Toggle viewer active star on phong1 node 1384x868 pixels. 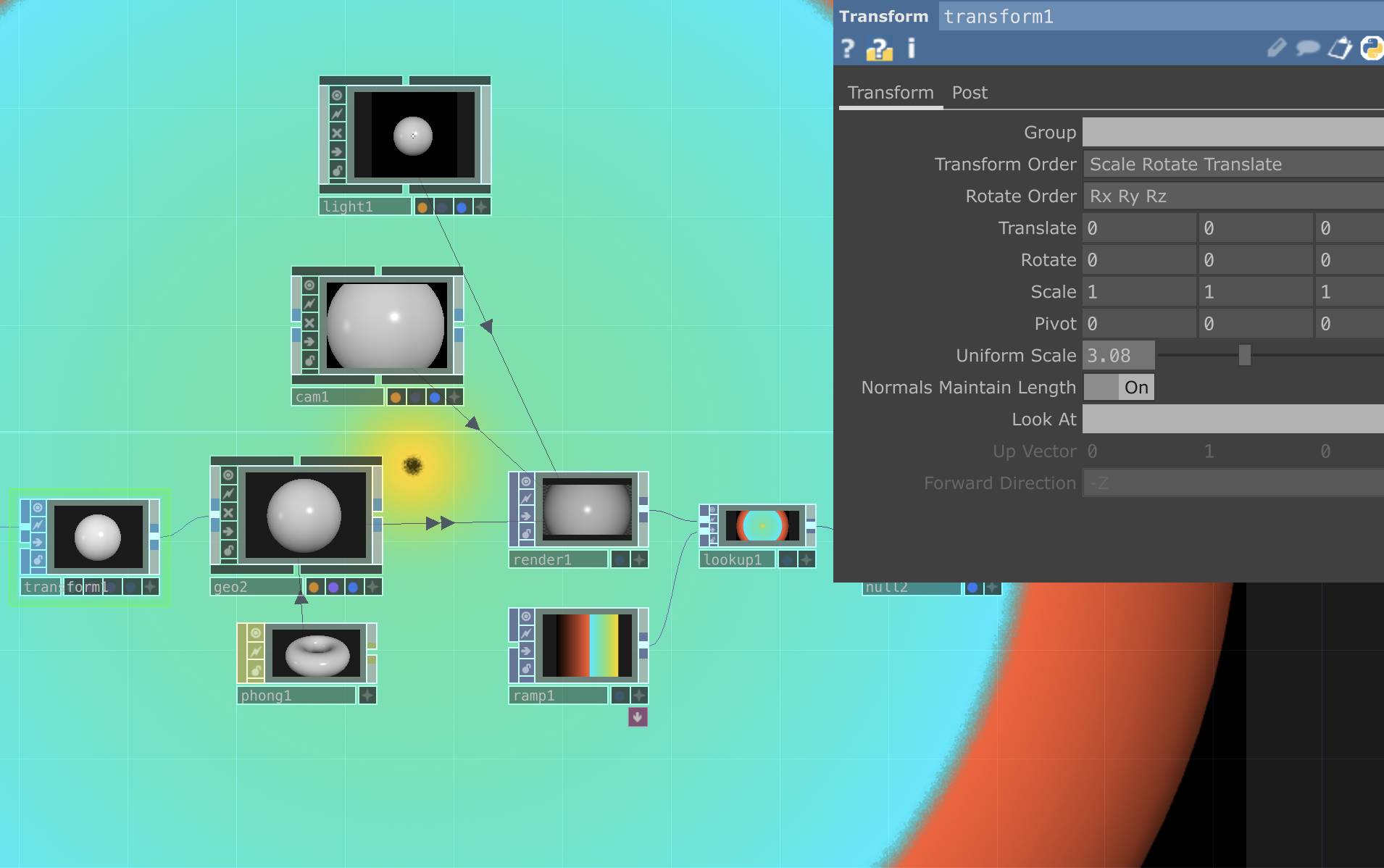pyautogui.click(x=368, y=696)
